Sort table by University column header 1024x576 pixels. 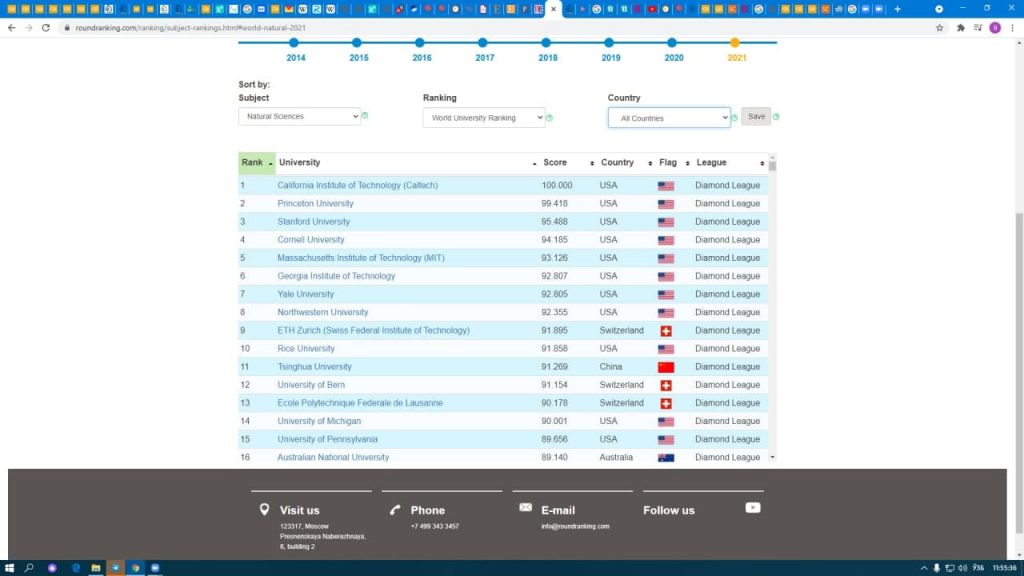click(x=408, y=163)
